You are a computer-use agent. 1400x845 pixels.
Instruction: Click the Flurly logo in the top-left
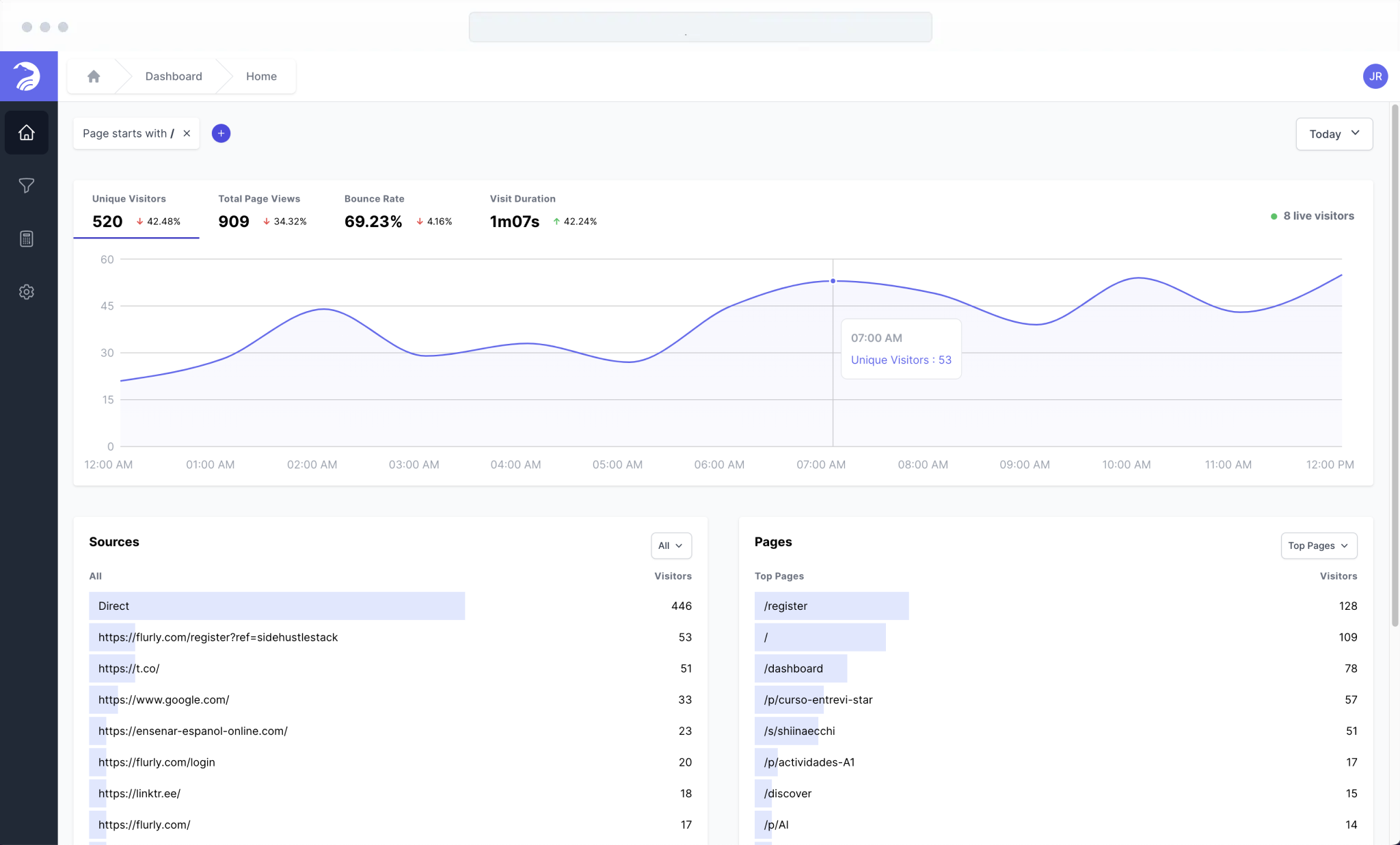28,76
